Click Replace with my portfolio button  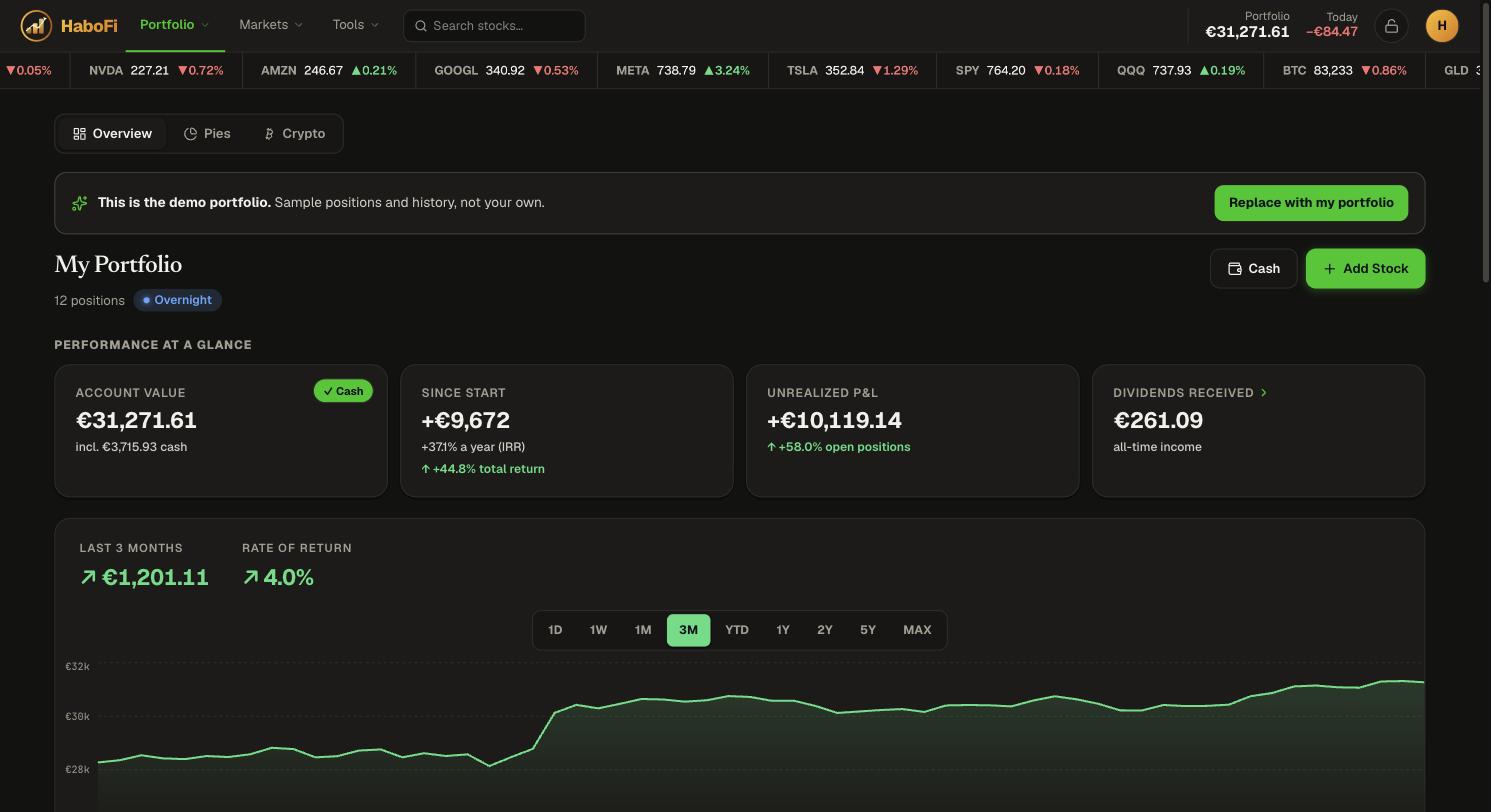tap(1311, 203)
